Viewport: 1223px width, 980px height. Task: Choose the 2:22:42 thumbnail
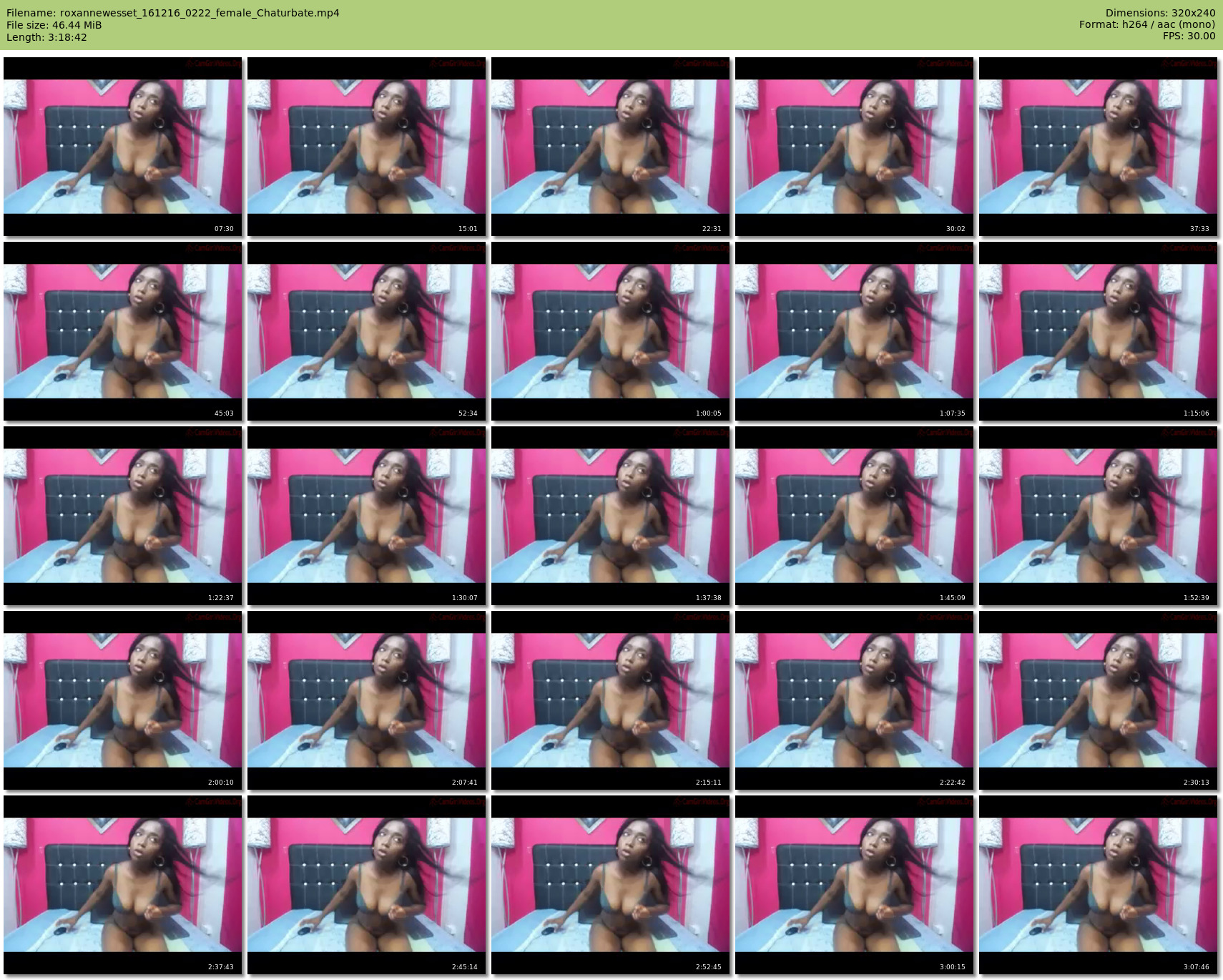pos(855,700)
